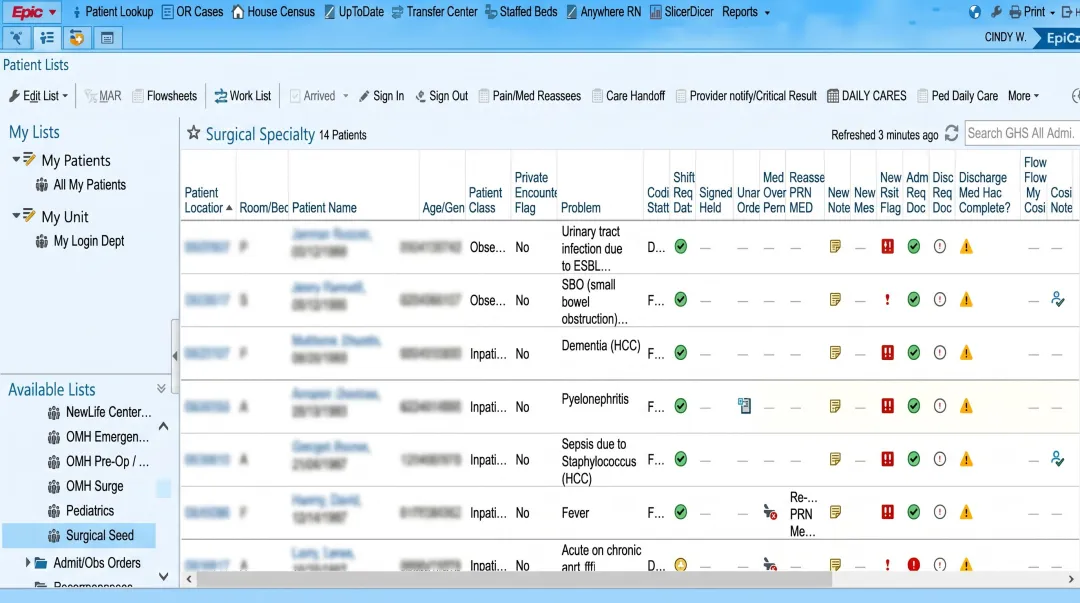The image size is (1080, 603).
Task: Collapse the My Patients tree node
Action: (x=16, y=160)
